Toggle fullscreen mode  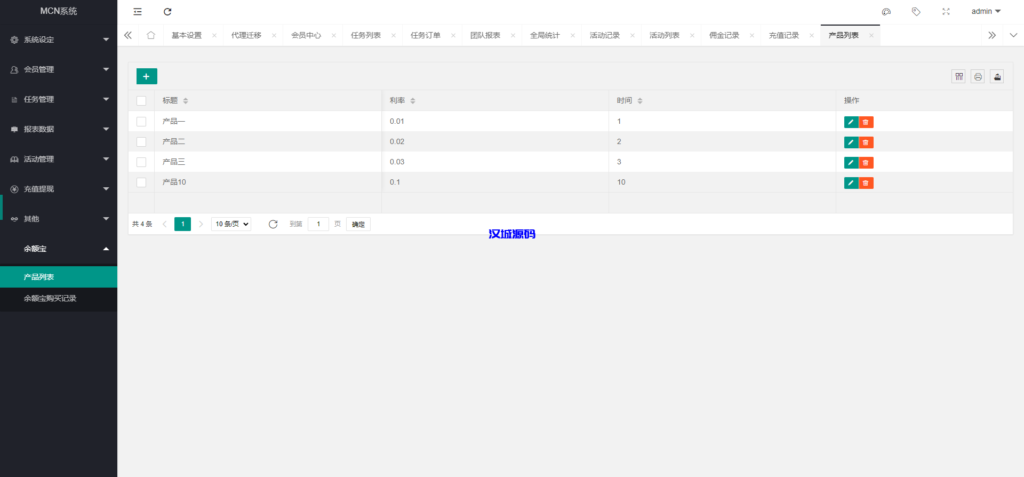pyautogui.click(x=945, y=12)
